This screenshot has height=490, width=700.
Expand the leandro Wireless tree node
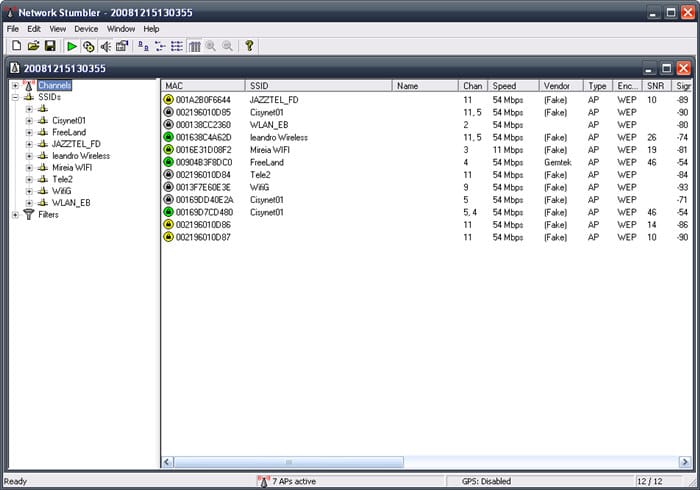tap(29, 156)
